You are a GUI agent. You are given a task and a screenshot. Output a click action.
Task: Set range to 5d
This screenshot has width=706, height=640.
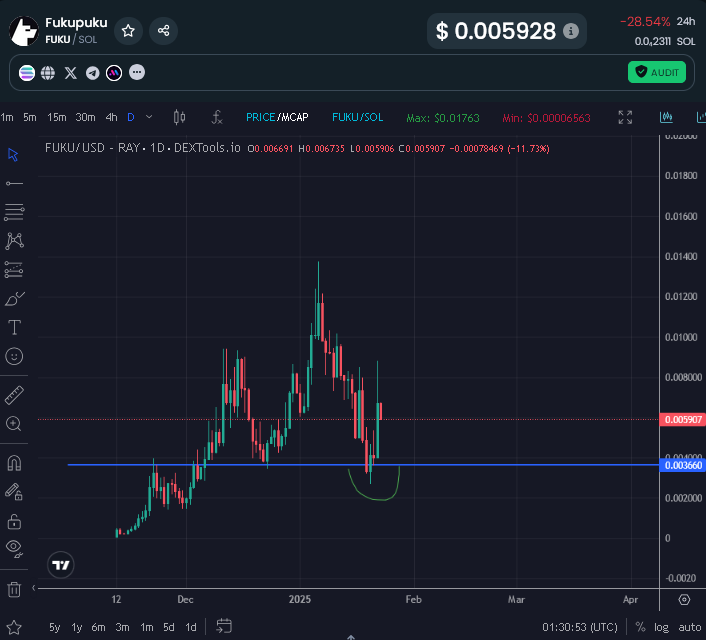coord(169,627)
